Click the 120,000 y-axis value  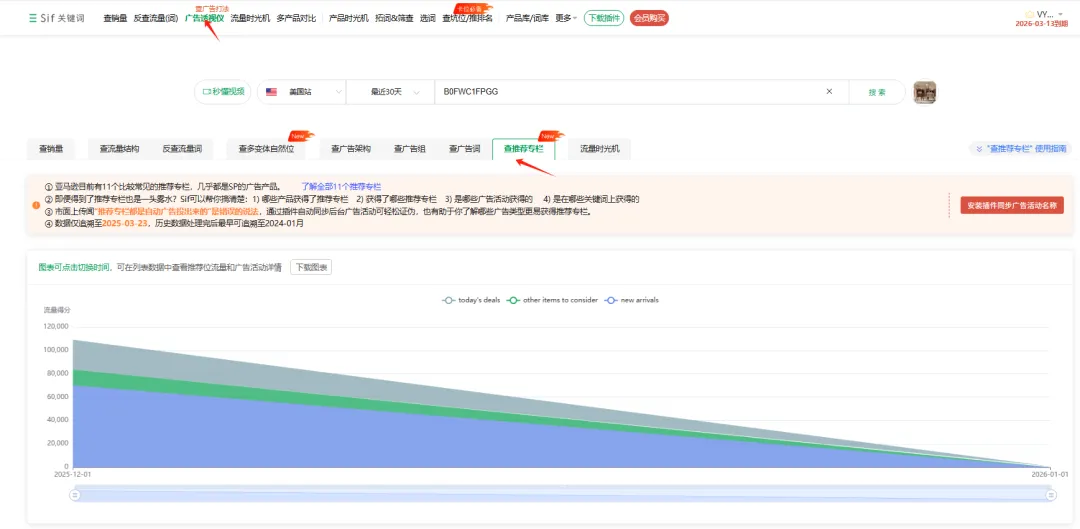[x=56, y=326]
